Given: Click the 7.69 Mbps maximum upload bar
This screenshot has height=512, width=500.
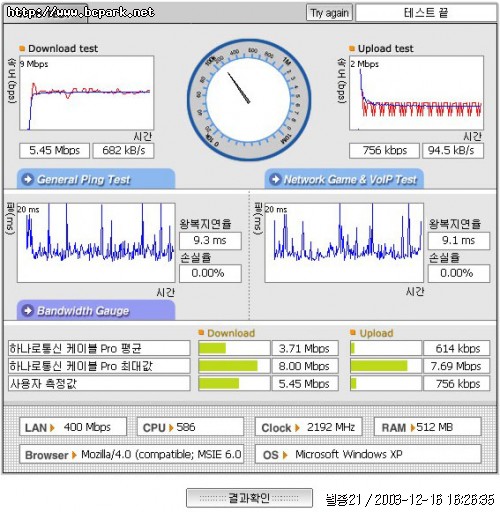Looking at the screenshot, I should [386, 366].
